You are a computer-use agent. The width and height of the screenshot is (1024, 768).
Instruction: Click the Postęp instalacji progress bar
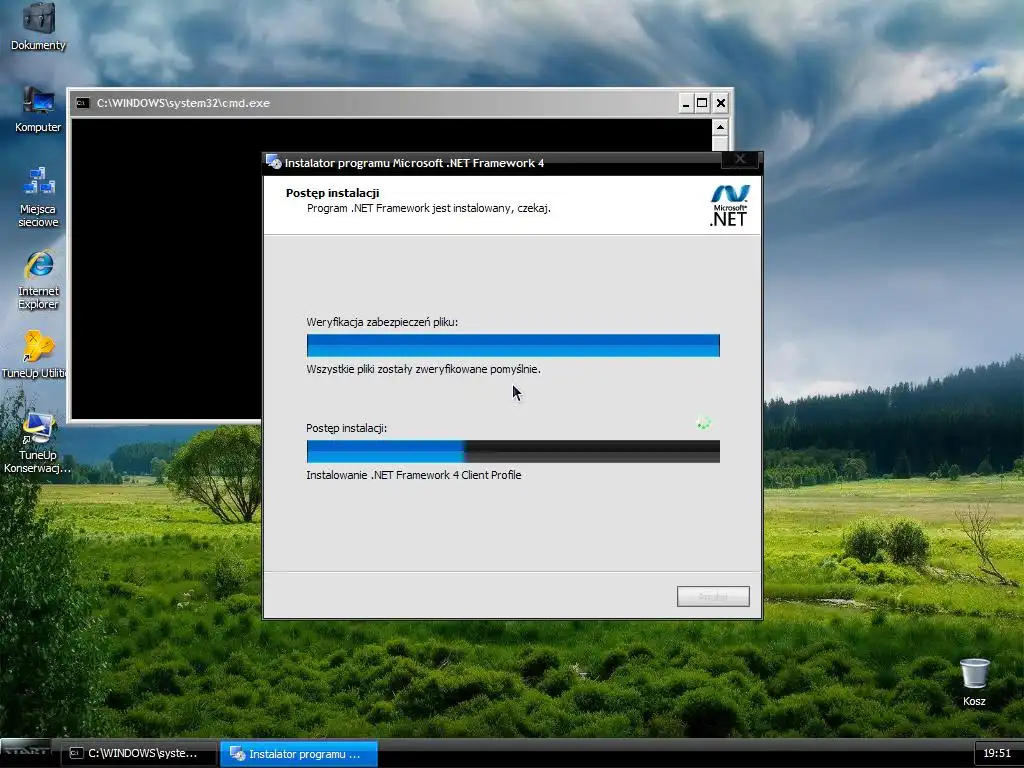(x=513, y=451)
